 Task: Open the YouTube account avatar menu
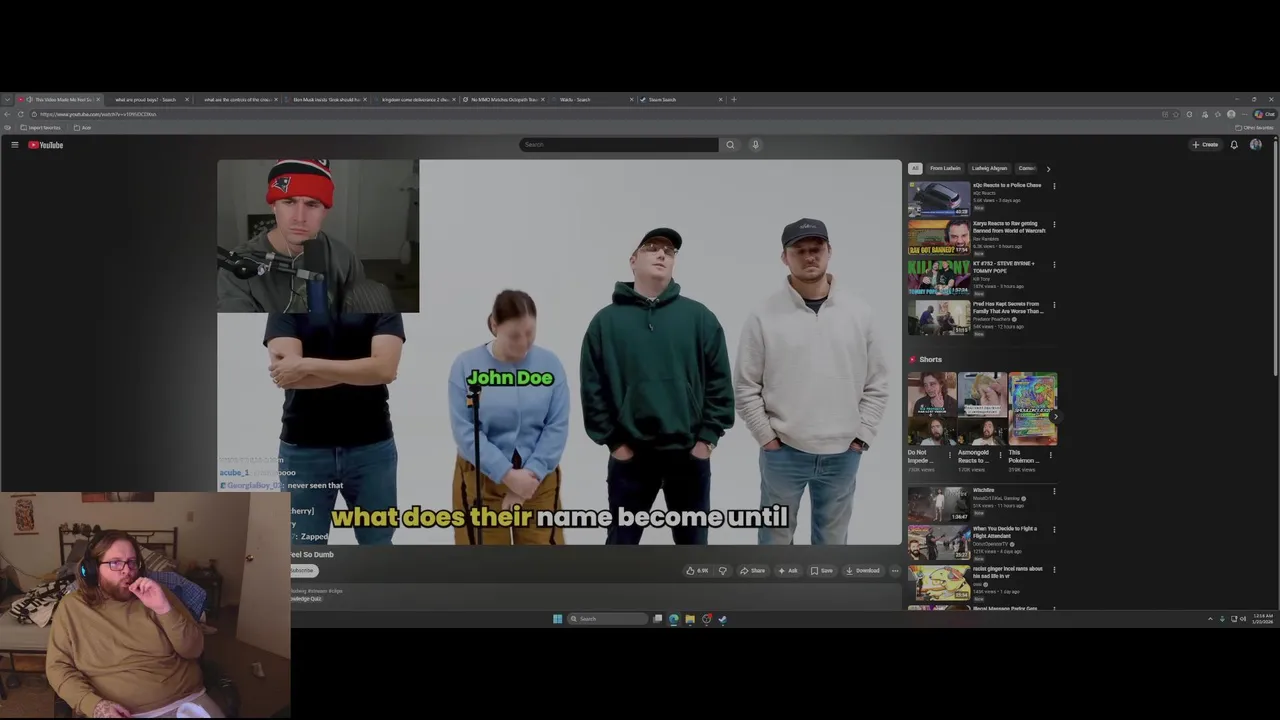click(1255, 145)
